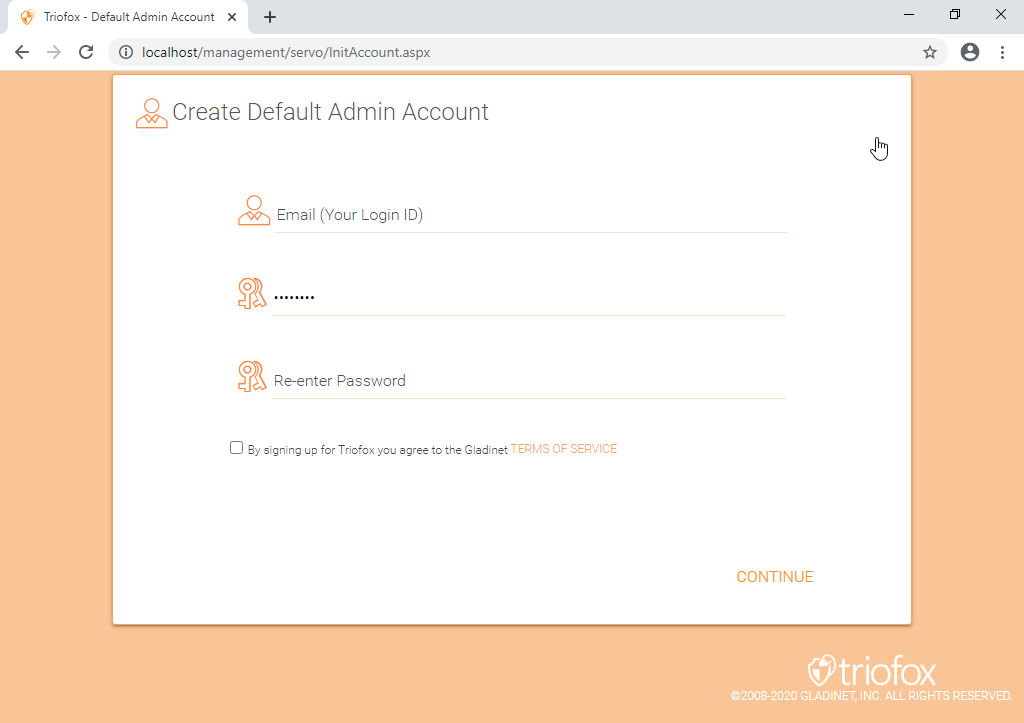Restore down the Chrome window
The image size is (1024, 723).
[955, 14]
